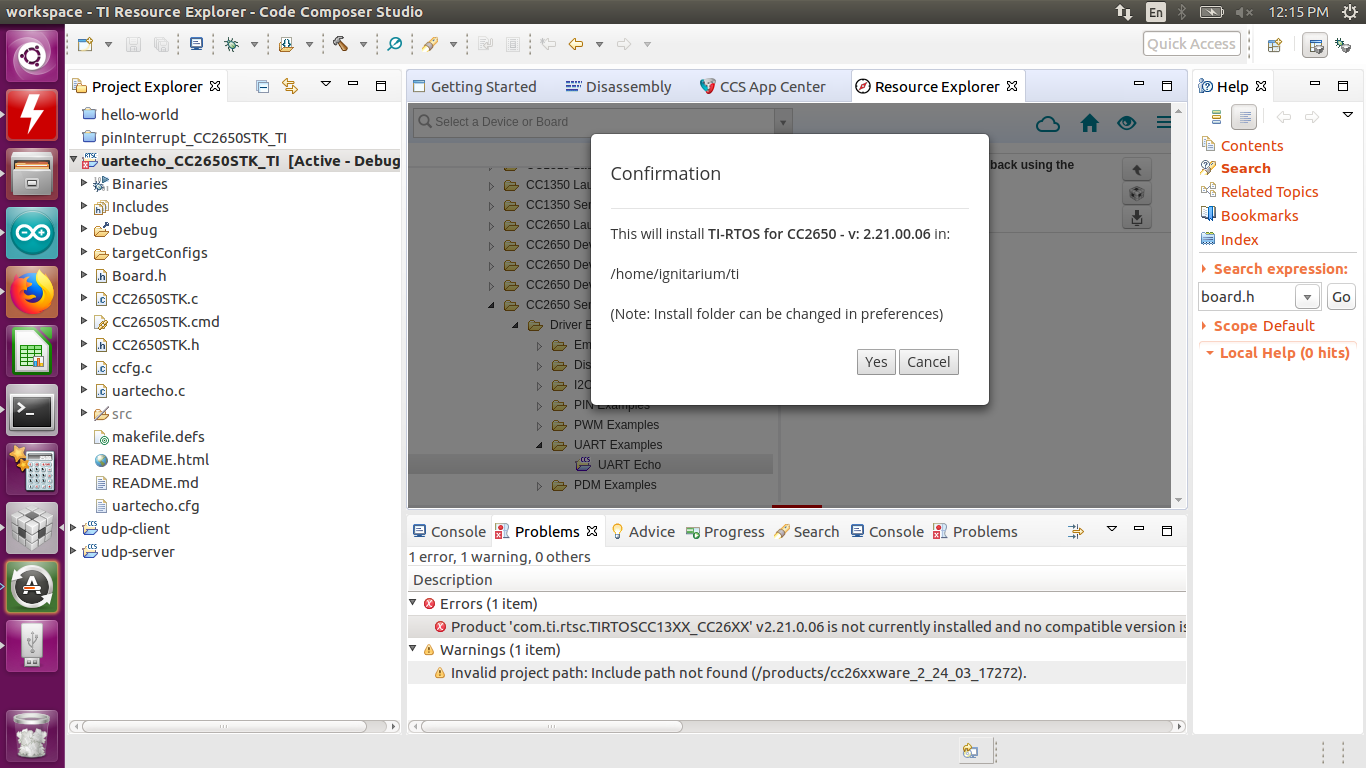Viewport: 1366px width, 768px height.
Task: Open the Progress tab
Action: (725, 532)
